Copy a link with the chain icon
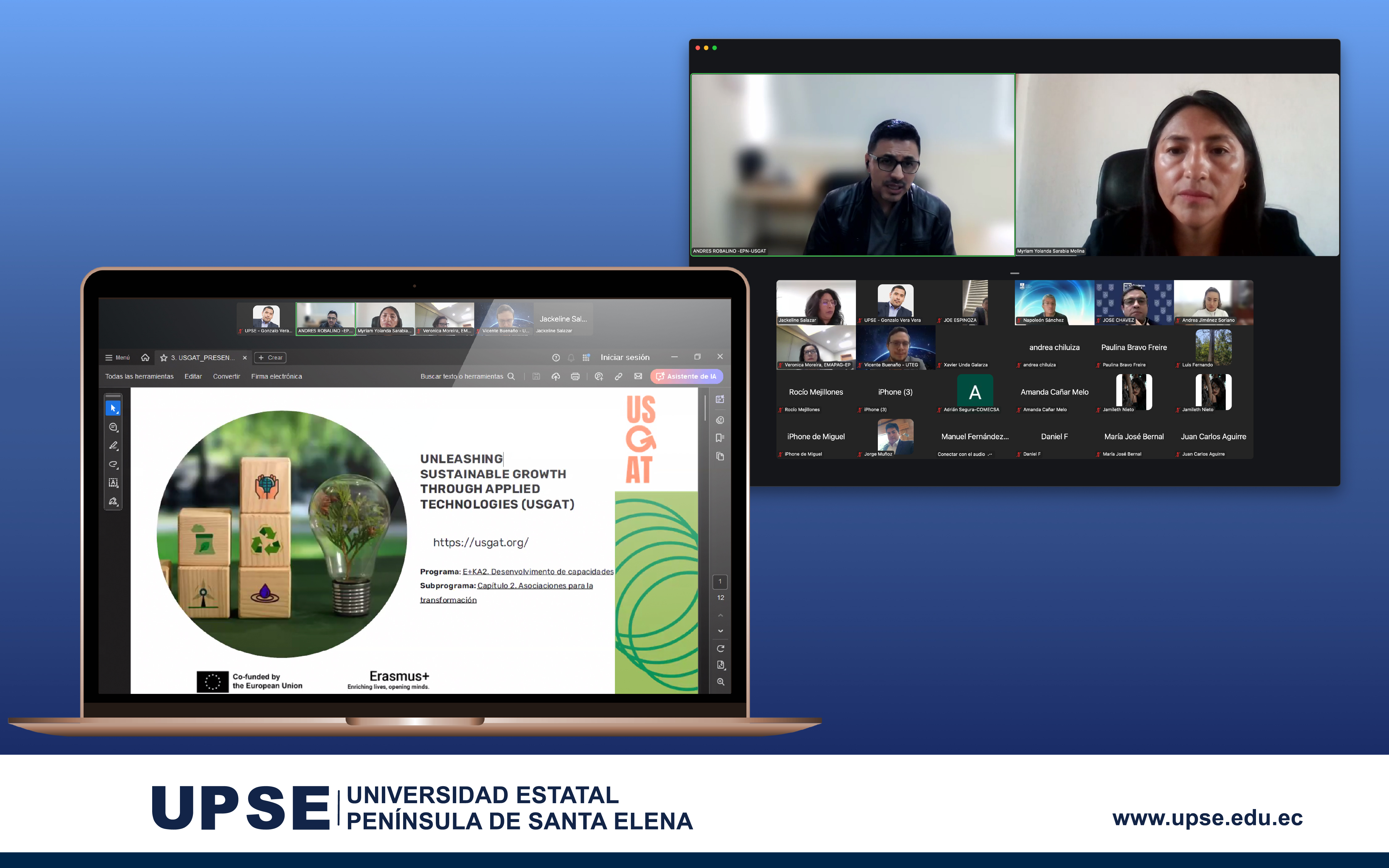 (618, 377)
